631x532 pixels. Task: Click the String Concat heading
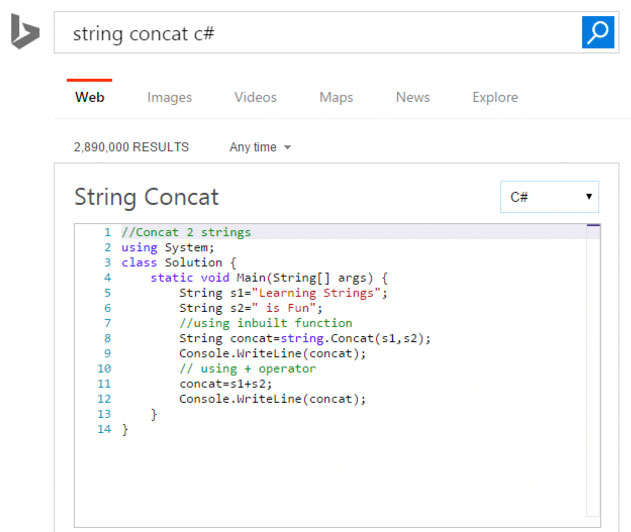[x=146, y=197]
